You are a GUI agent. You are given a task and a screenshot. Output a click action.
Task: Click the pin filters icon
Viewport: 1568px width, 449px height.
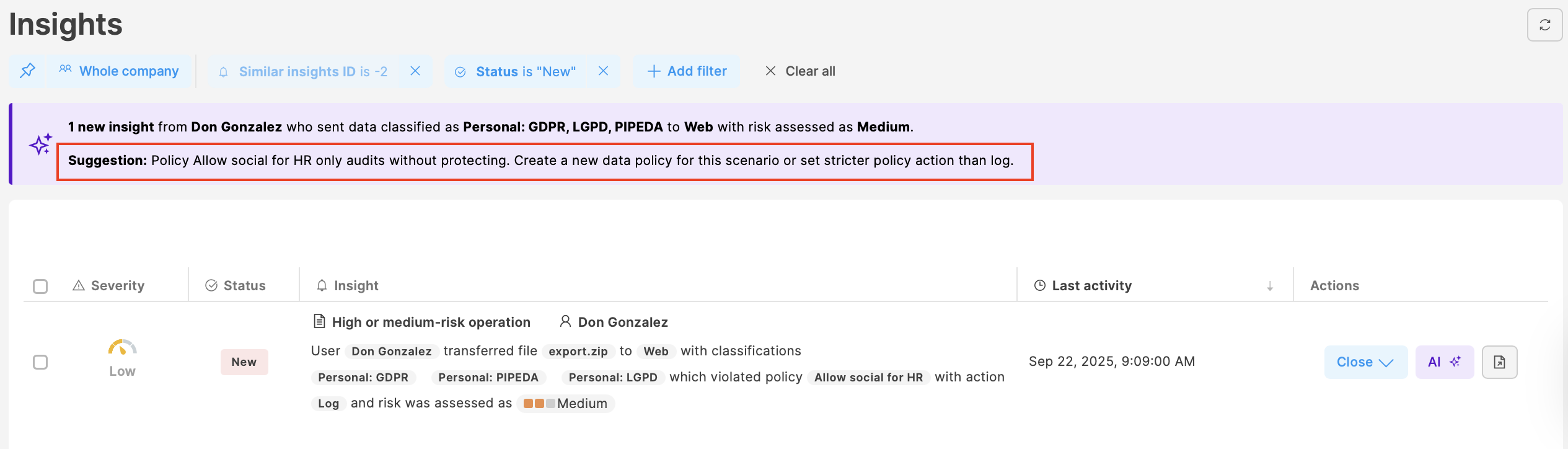point(27,71)
